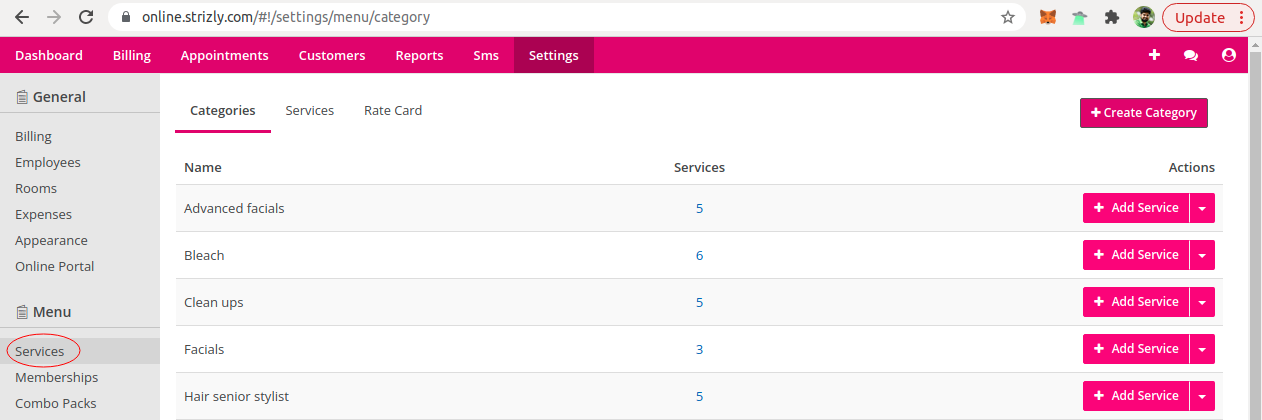
Task: Go back to the previous page
Action: tap(22, 17)
